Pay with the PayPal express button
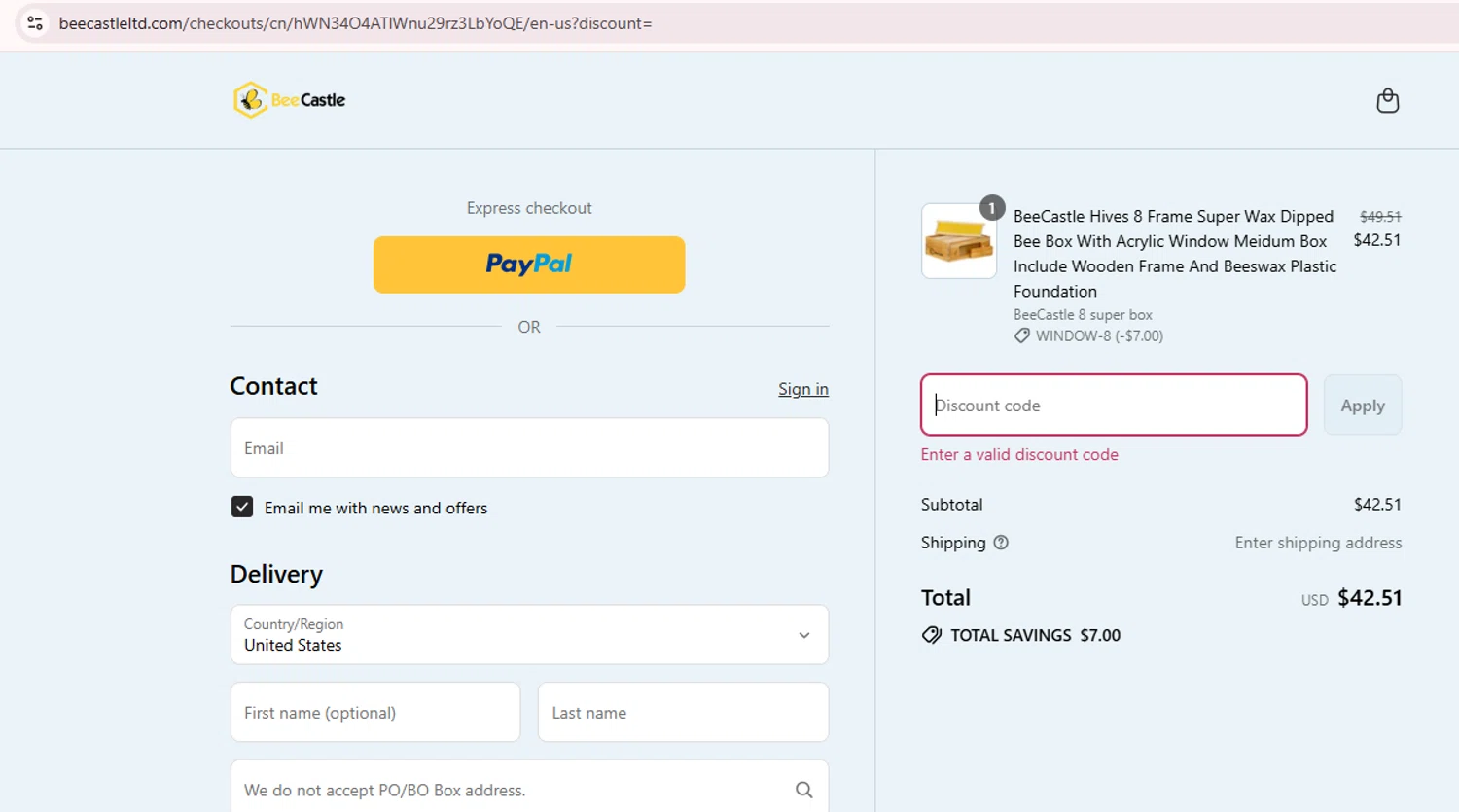The width and height of the screenshot is (1459, 812). [x=529, y=265]
